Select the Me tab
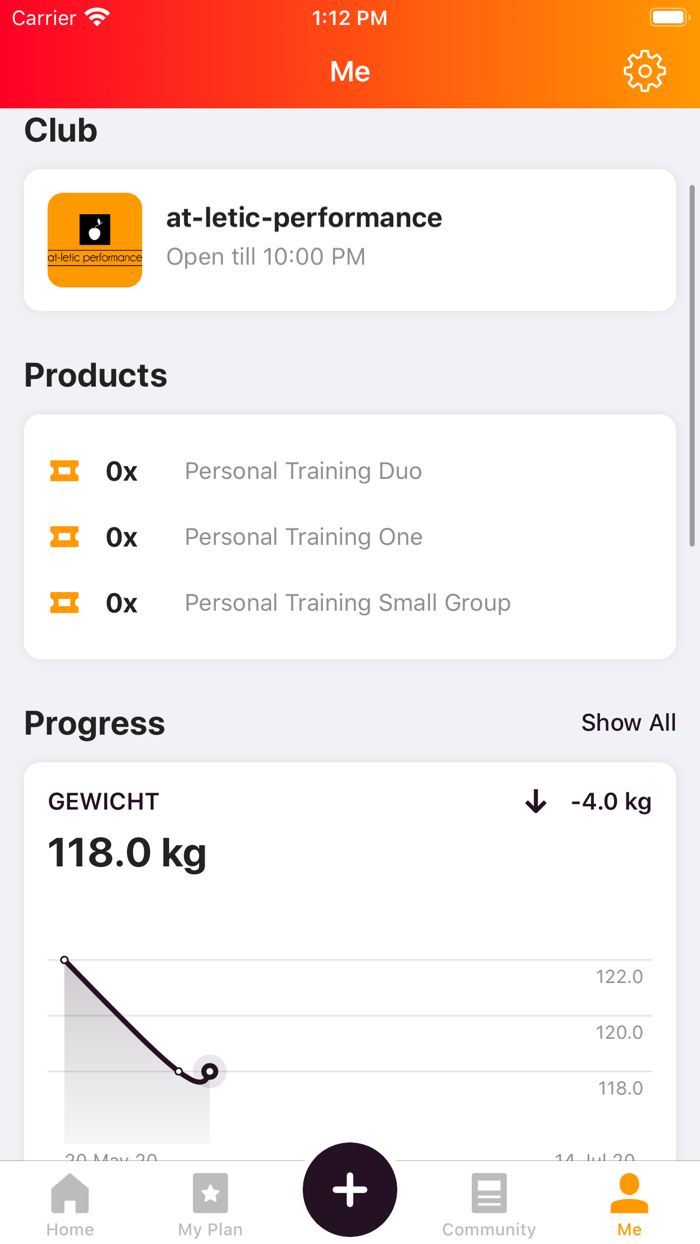Viewport: 700px width, 1244px height. click(629, 1204)
